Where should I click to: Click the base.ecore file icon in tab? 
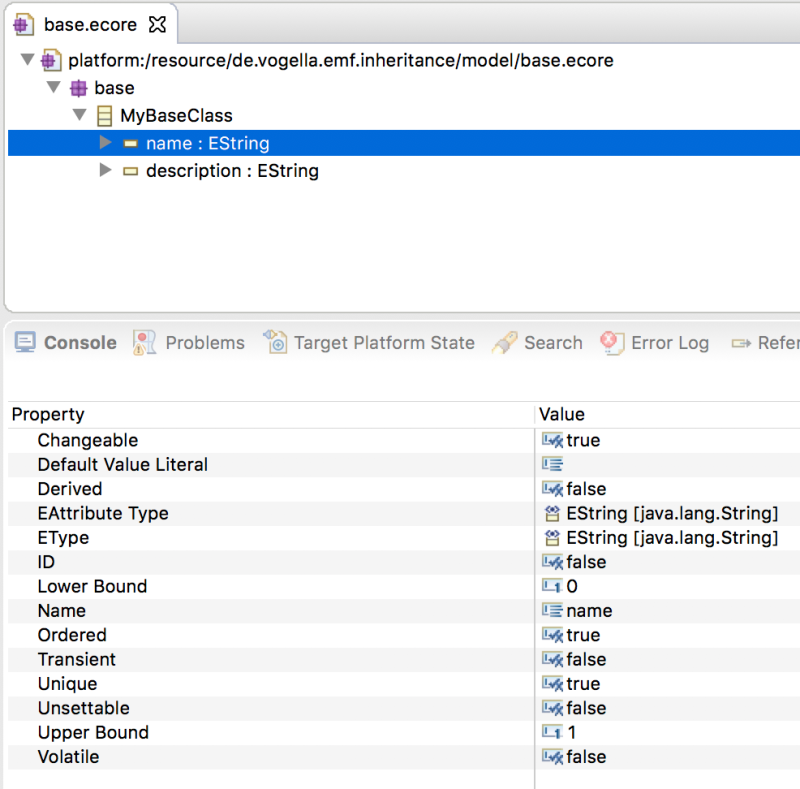(23, 24)
